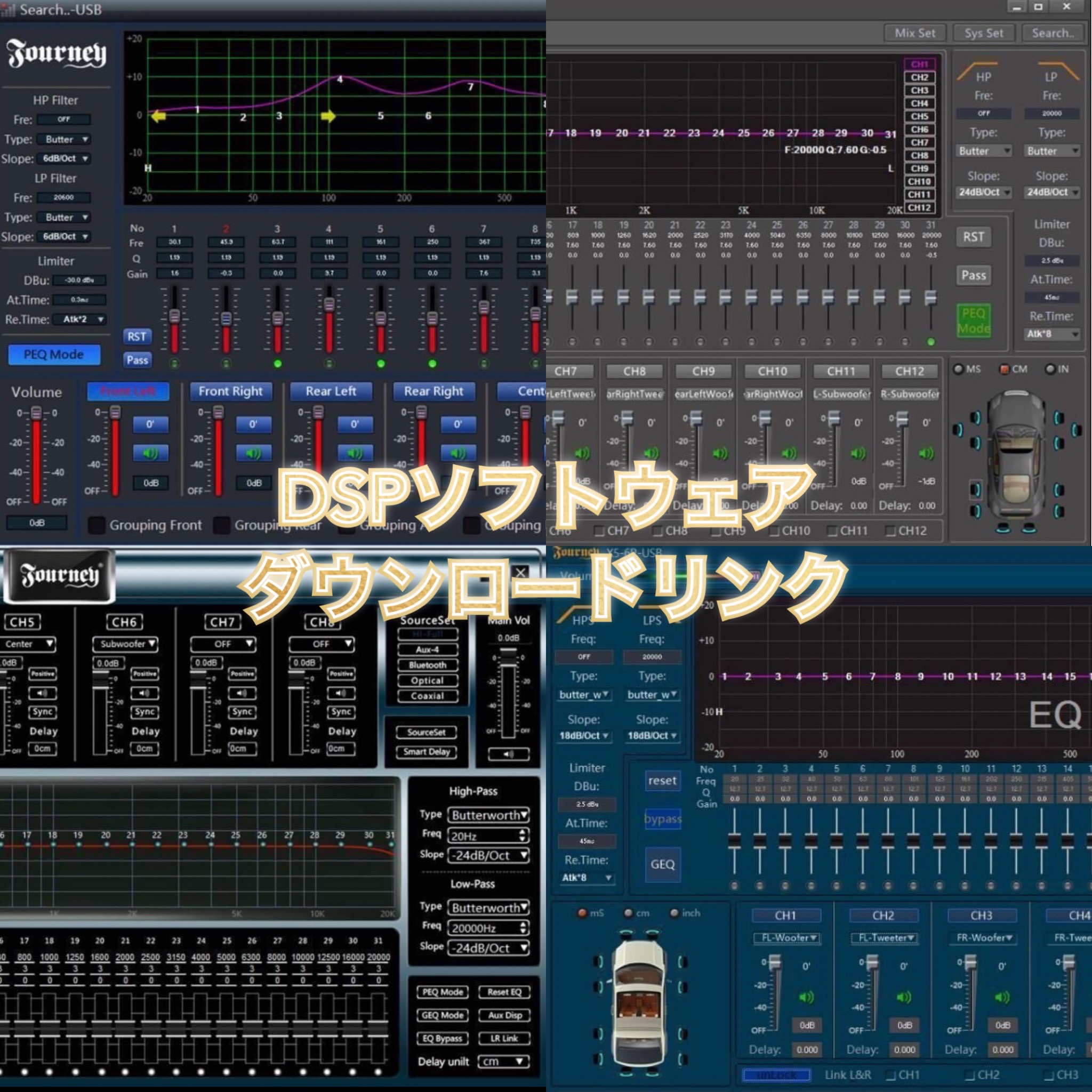Check Link L&R CH1 checkbox in blue window
This screenshot has height=1092, width=1092.
coord(891,1075)
